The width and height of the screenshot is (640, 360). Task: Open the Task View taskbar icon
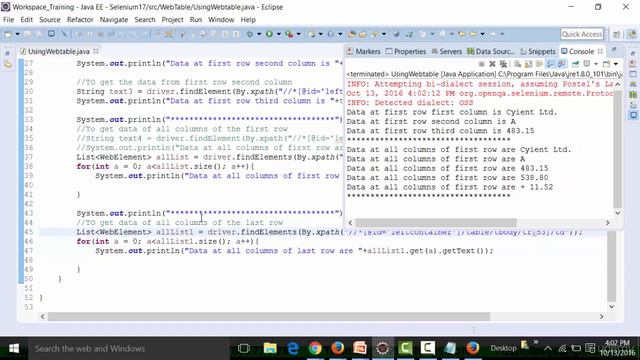tap(244, 348)
